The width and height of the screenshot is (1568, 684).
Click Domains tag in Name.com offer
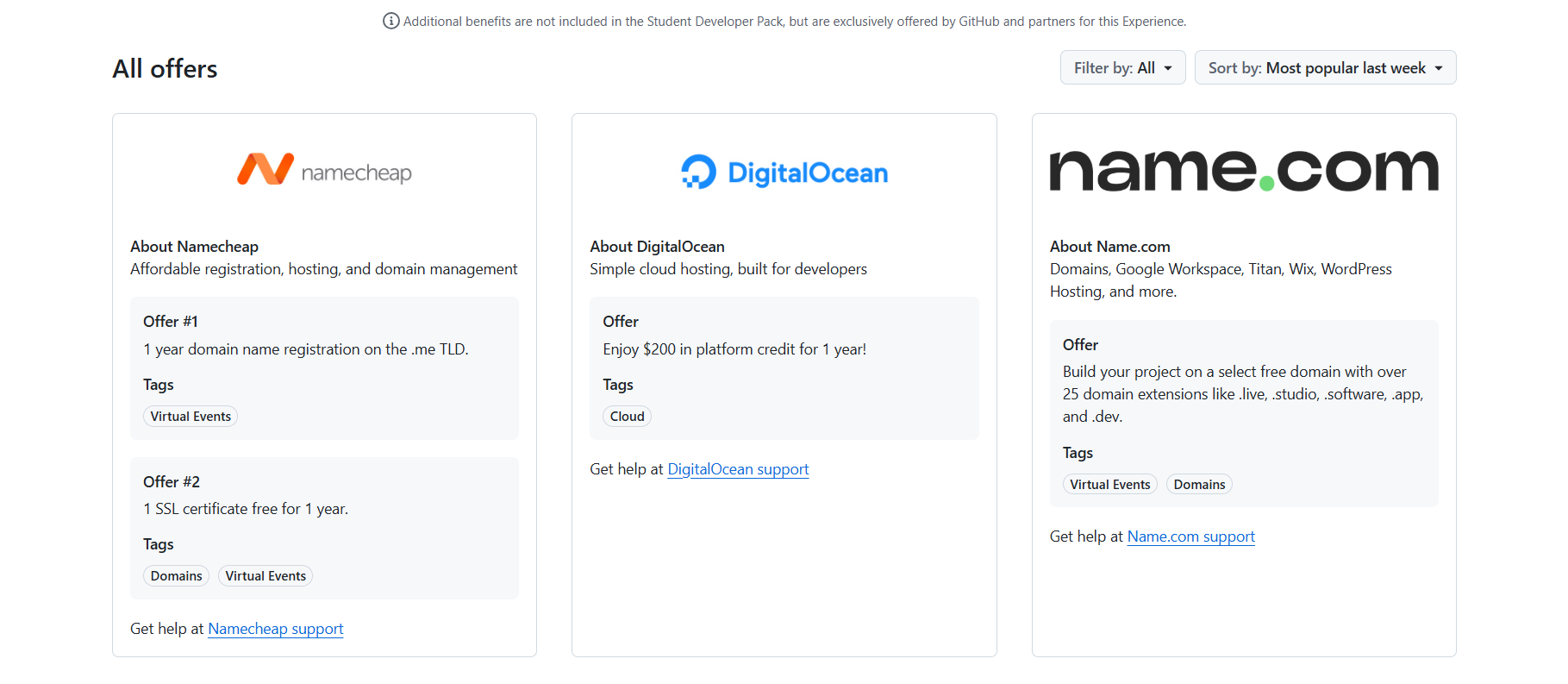click(1199, 485)
